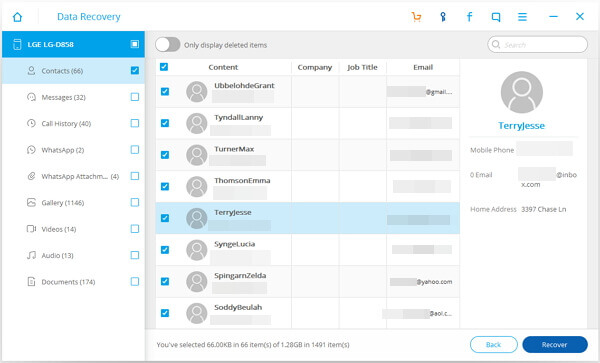Click TyndallLanny's avatar icon

click(197, 123)
